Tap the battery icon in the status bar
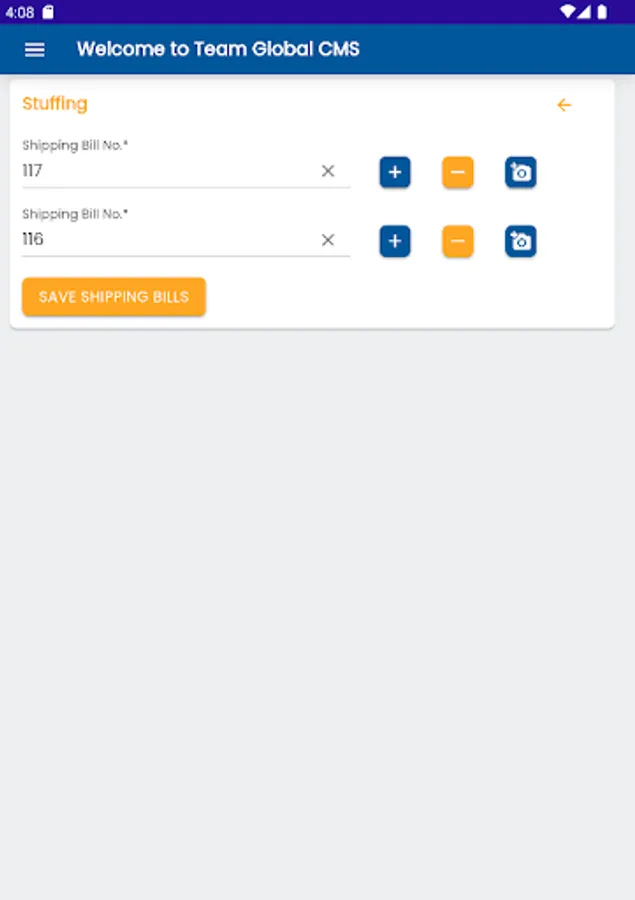 click(x=602, y=12)
